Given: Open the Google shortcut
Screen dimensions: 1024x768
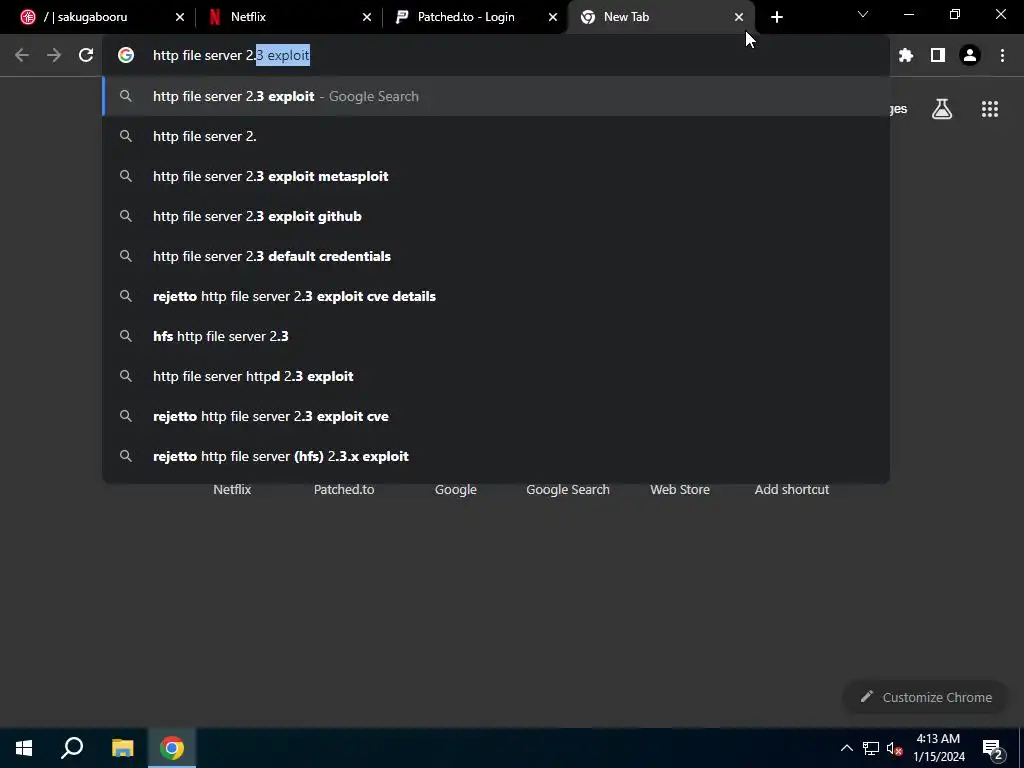Looking at the screenshot, I should coord(456,490).
